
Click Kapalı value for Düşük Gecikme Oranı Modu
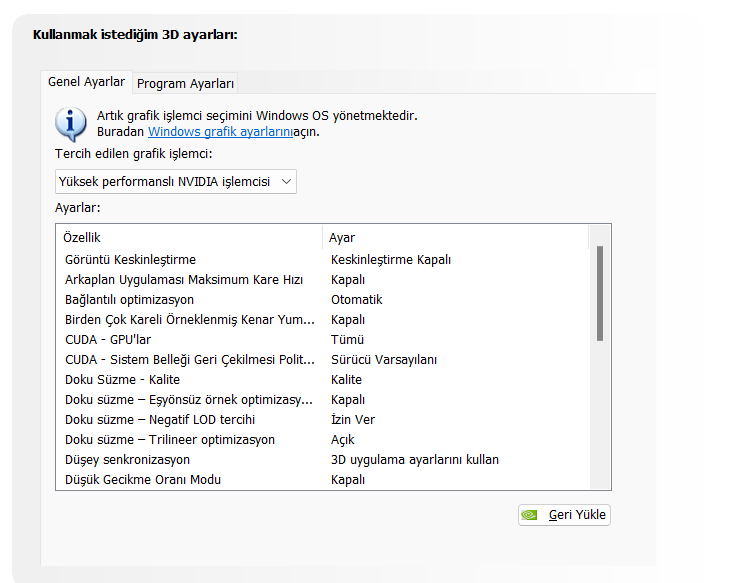pyautogui.click(x=348, y=480)
